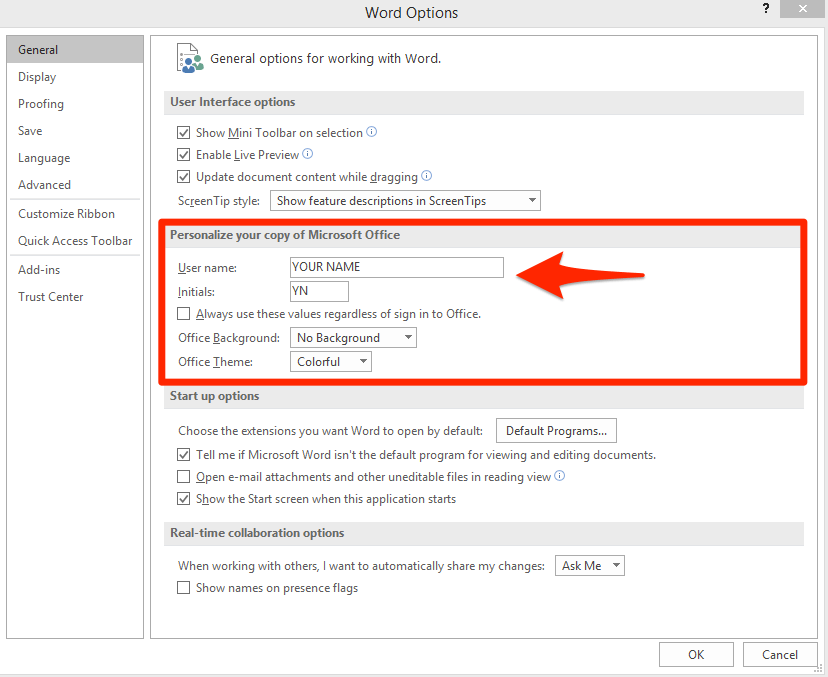Image resolution: width=828 pixels, height=677 pixels.
Task: Click the Personalize your copy of Microsoft Office heading
Action: pos(285,235)
